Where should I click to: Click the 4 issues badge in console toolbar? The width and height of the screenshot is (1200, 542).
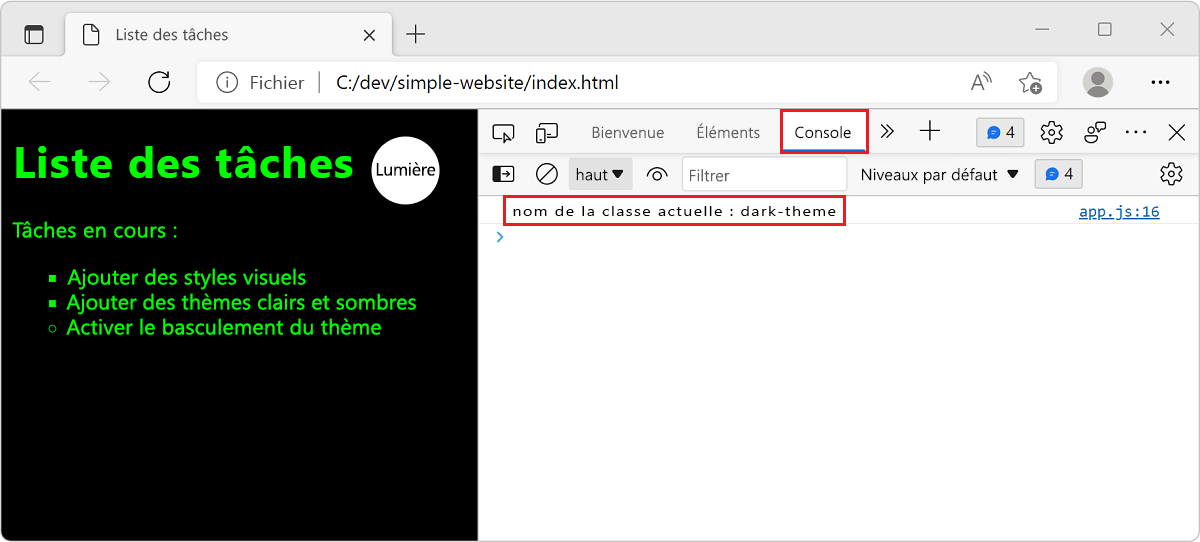pyautogui.click(x=1058, y=174)
